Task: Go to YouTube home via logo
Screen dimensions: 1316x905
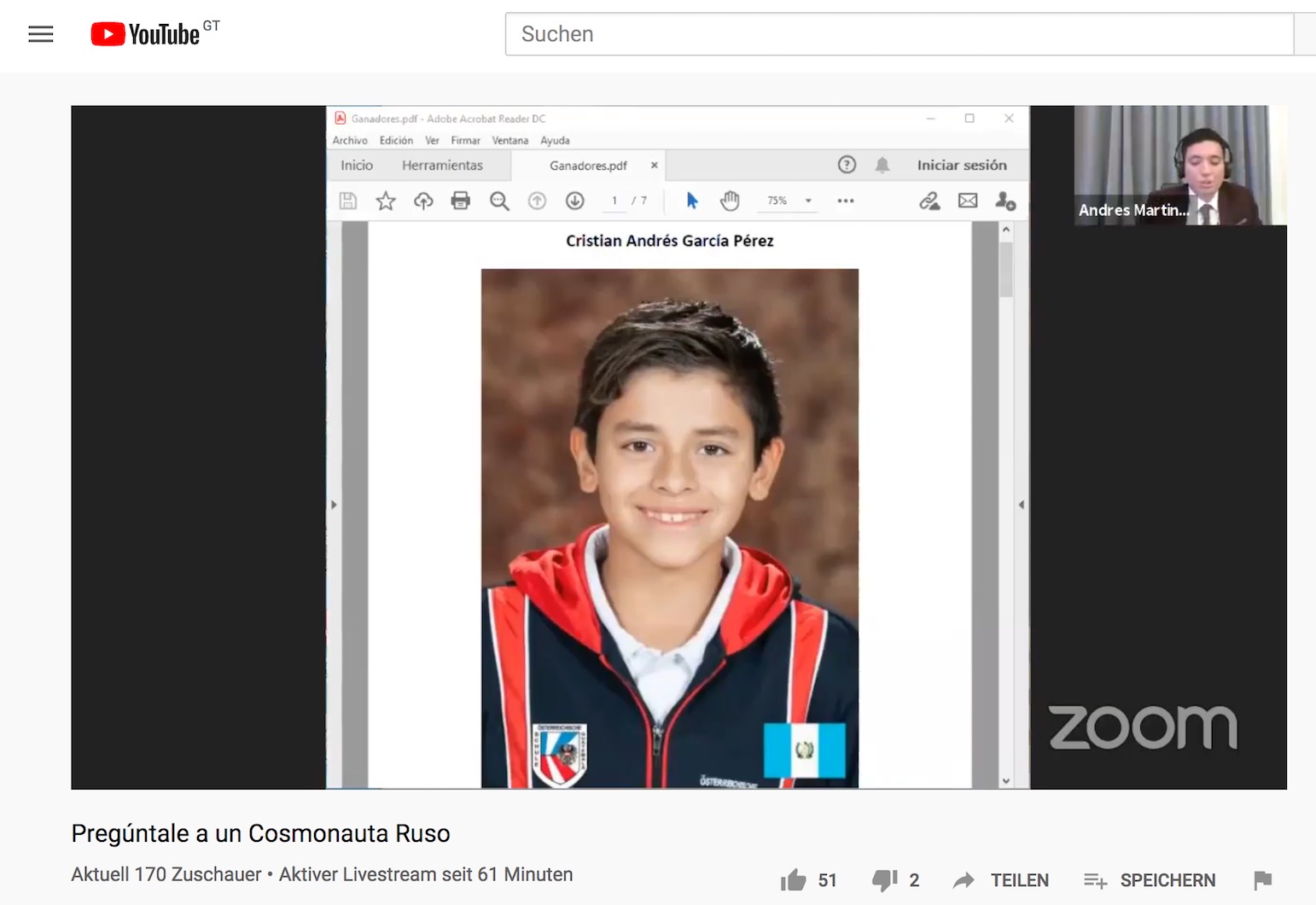Action: 146,34
